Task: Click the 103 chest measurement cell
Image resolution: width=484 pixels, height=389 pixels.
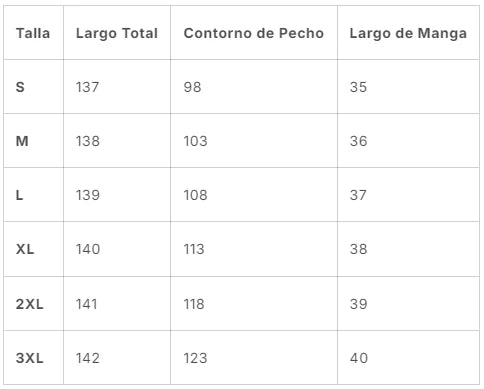Action: click(x=195, y=141)
